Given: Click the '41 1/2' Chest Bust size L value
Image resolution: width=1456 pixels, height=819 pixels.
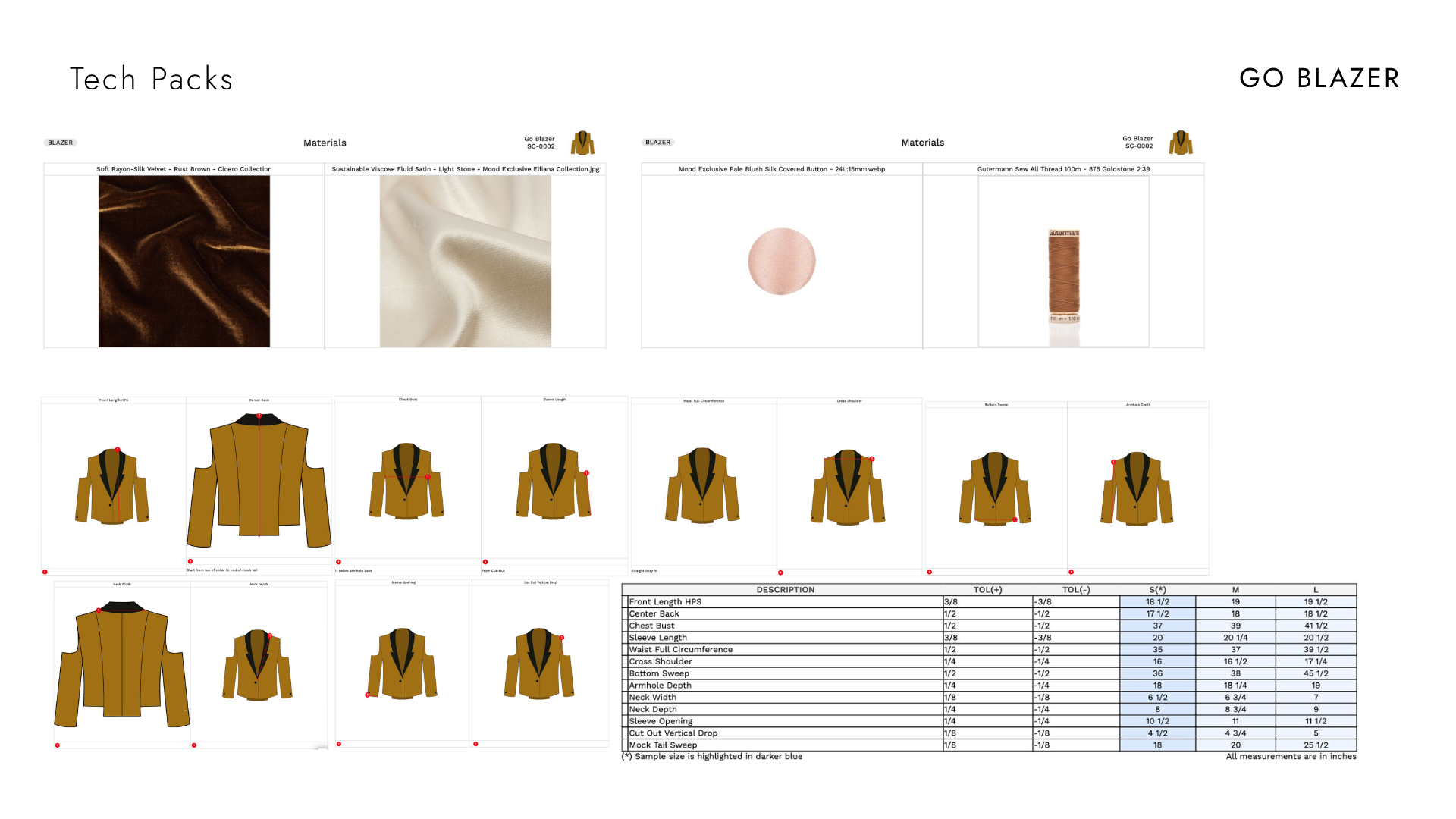Looking at the screenshot, I should click(1316, 626).
